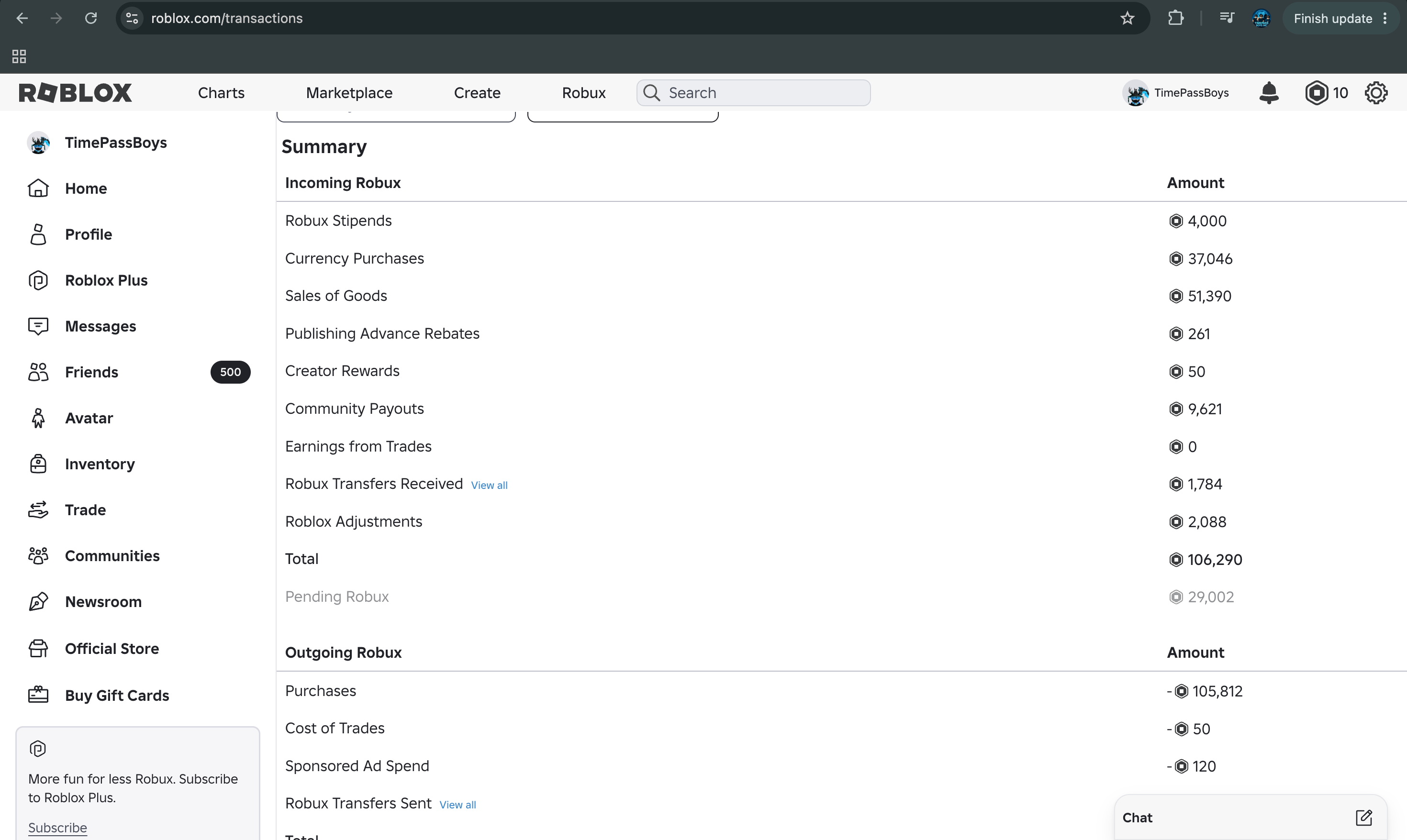Open Avatar via its sidebar icon

(38, 418)
